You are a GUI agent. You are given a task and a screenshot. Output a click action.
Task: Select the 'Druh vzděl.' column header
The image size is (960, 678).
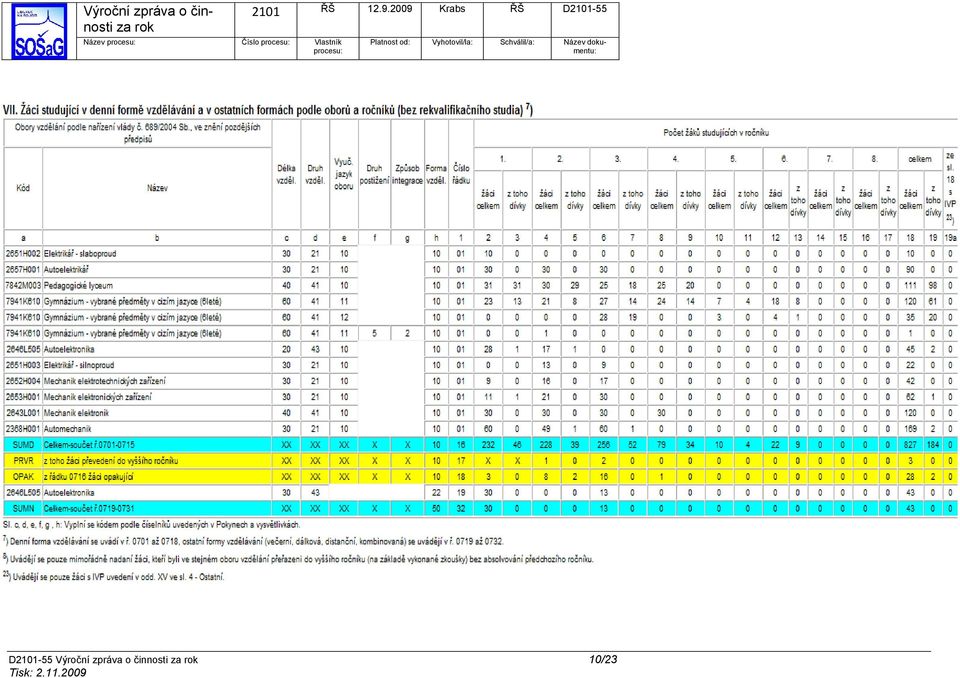[315, 174]
